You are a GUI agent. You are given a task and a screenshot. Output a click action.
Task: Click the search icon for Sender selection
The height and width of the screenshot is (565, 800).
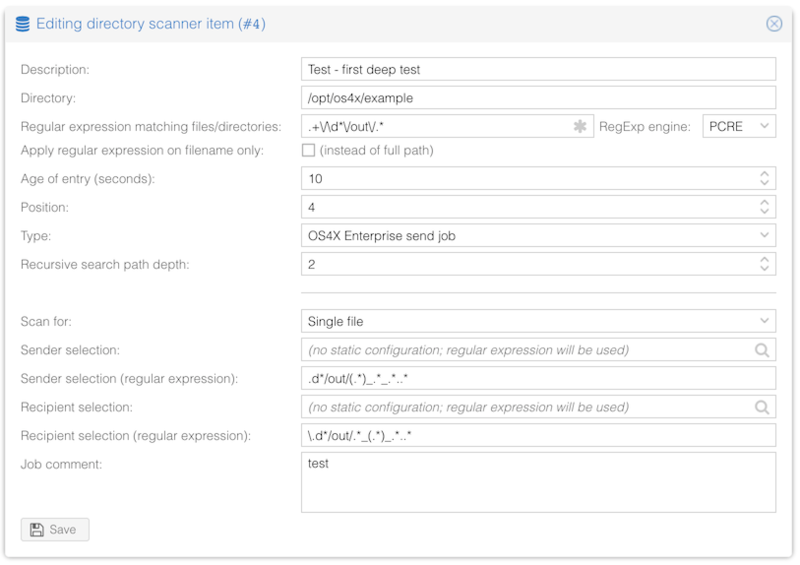click(x=762, y=350)
